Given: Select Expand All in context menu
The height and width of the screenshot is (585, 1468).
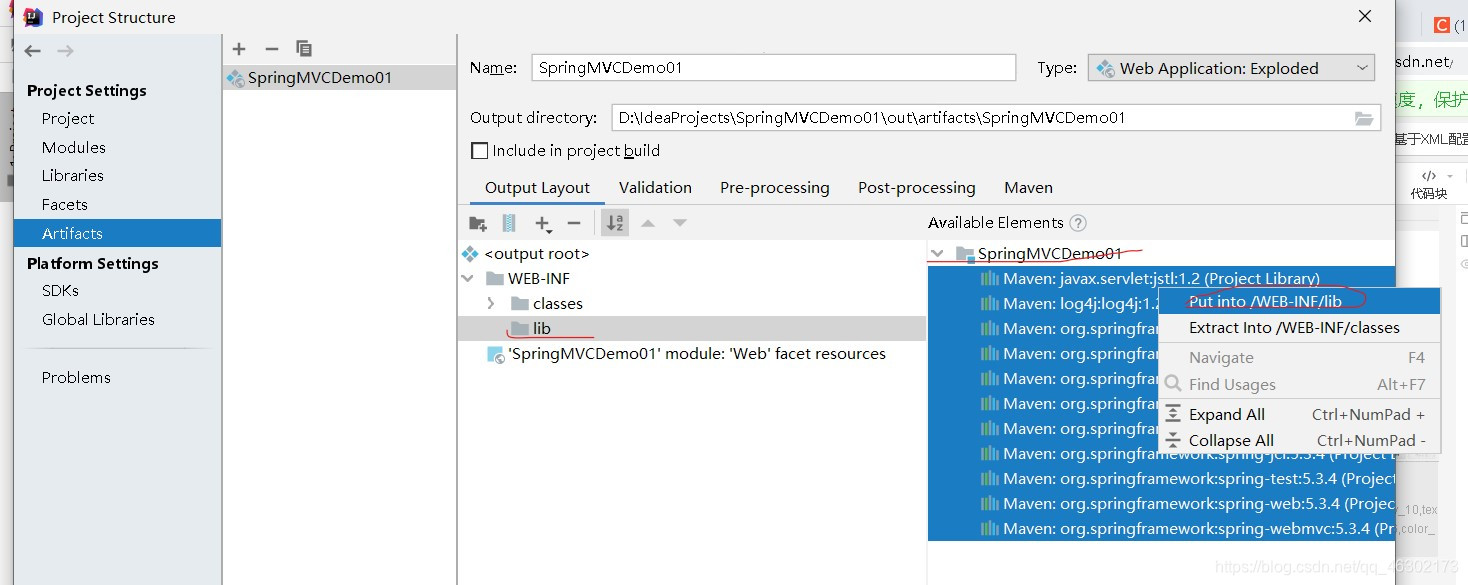Looking at the screenshot, I should pyautogui.click(x=1299, y=414).
